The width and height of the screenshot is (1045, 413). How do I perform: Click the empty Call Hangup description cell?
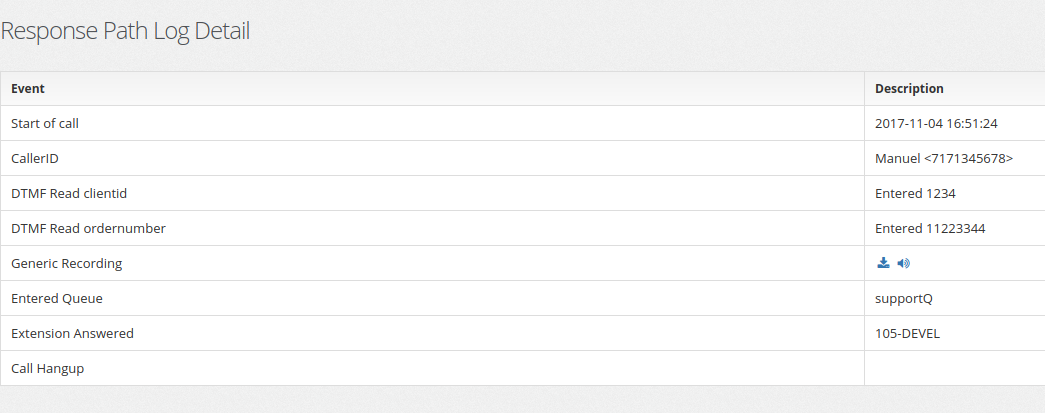(955, 368)
